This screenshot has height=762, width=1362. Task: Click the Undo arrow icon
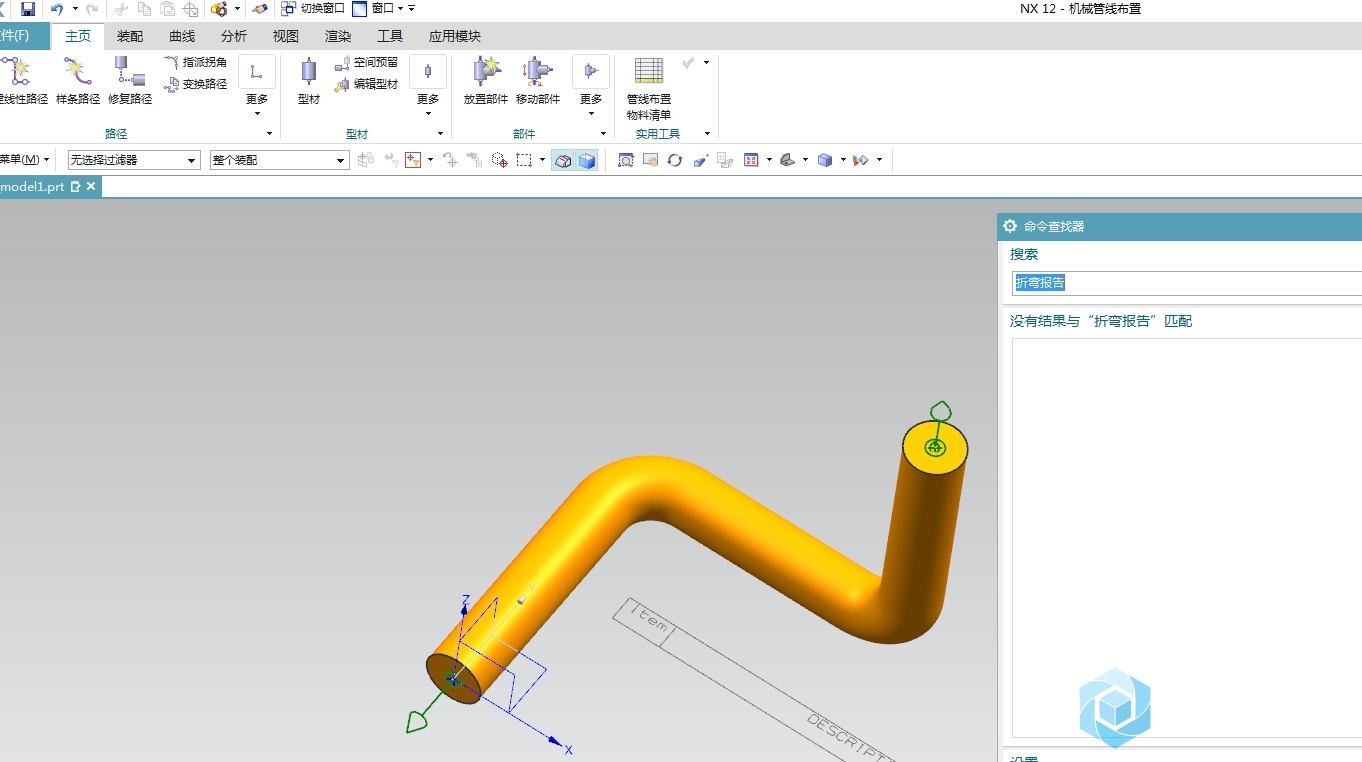click(x=57, y=9)
